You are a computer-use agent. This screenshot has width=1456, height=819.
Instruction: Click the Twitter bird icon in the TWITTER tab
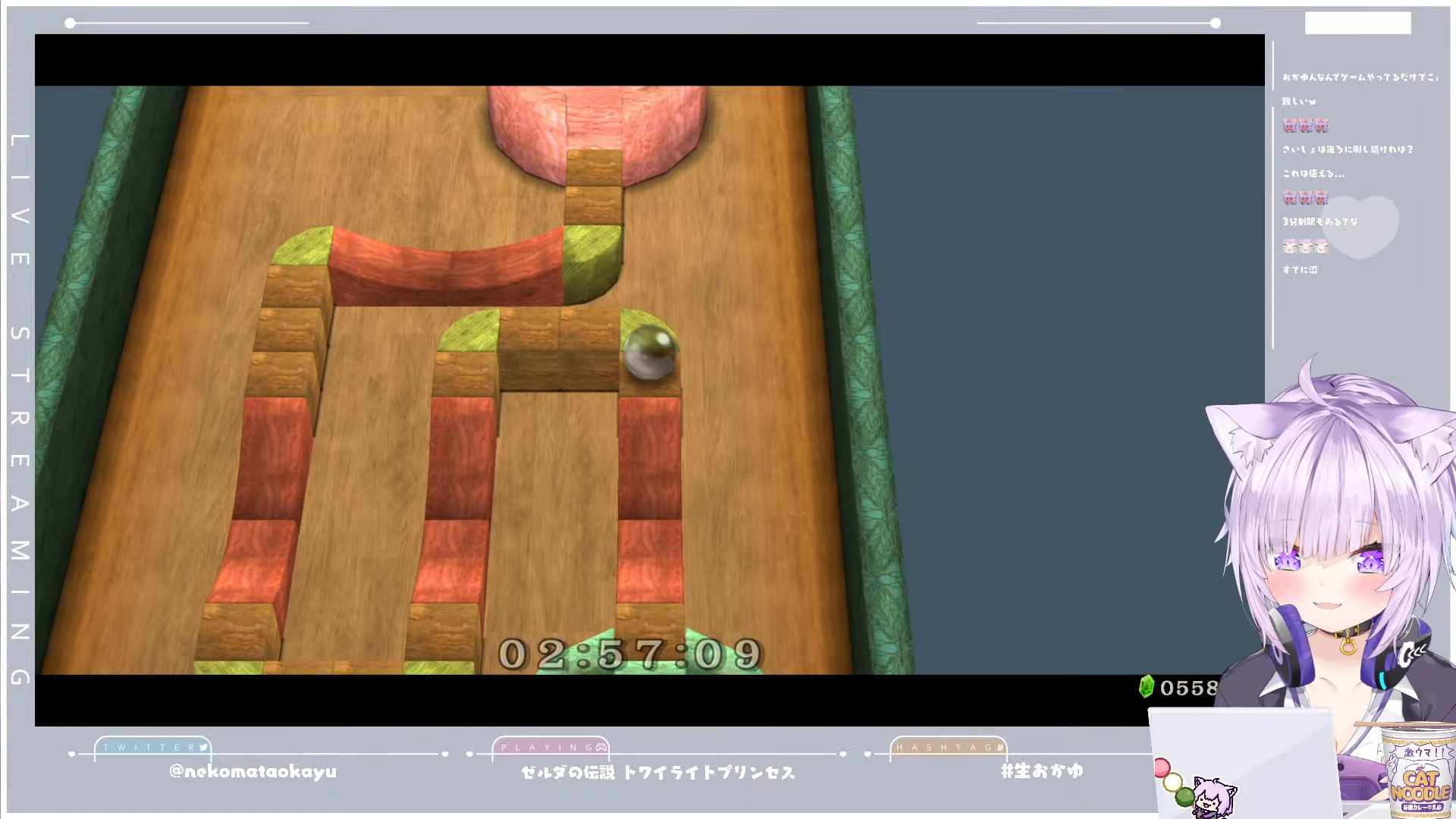203,747
